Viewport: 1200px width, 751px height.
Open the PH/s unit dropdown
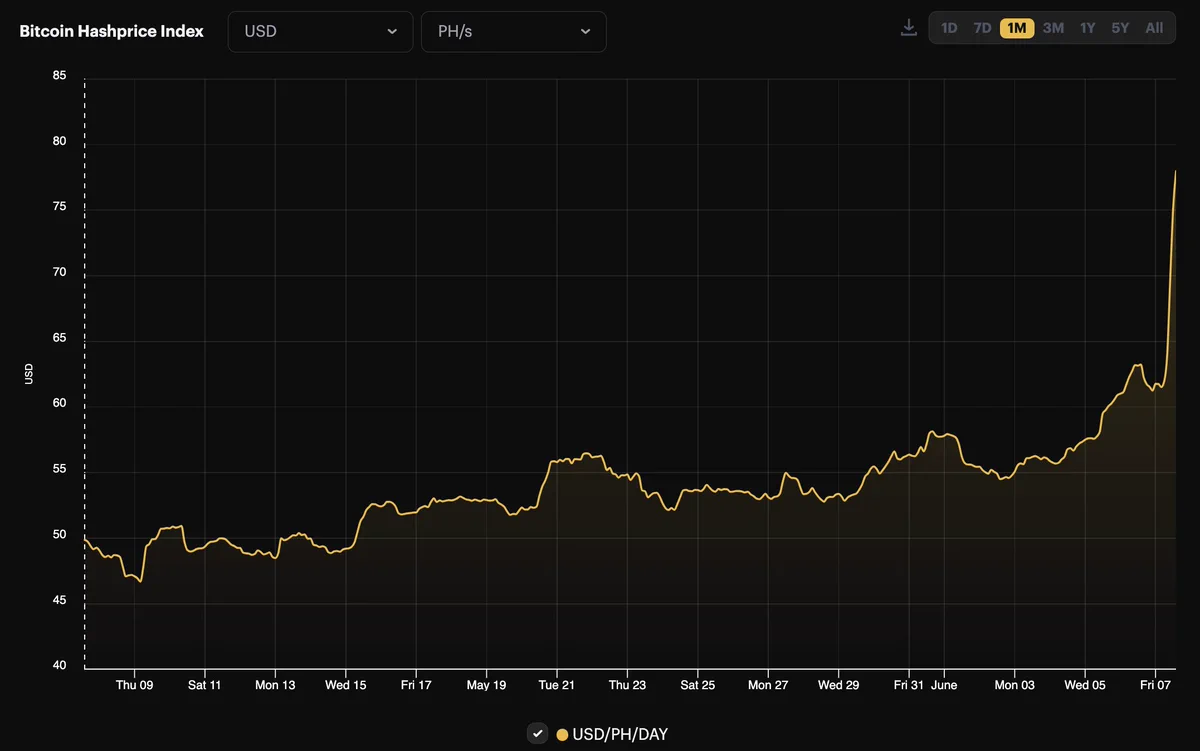[x=513, y=31]
